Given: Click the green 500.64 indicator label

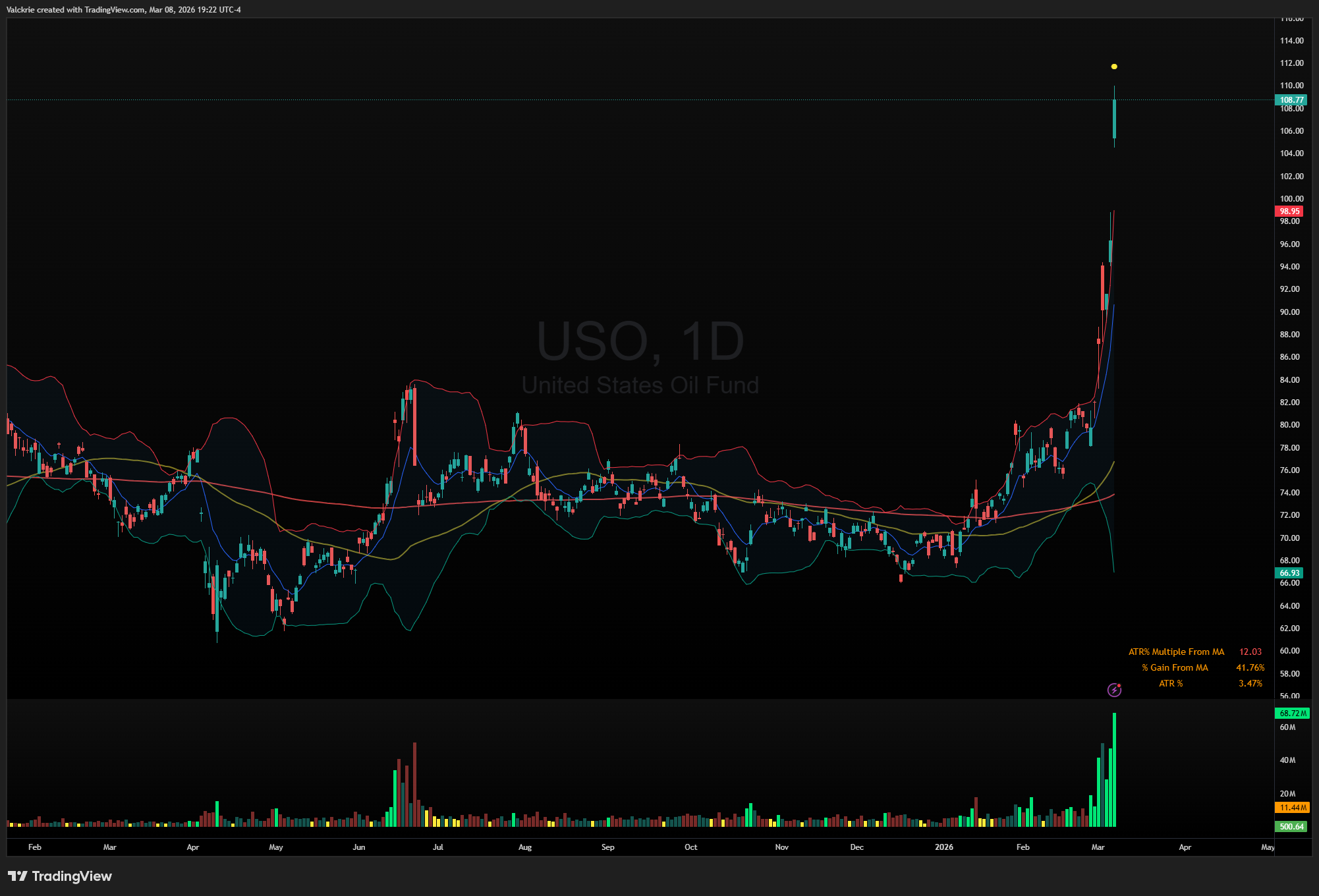Looking at the screenshot, I should point(1291,827).
